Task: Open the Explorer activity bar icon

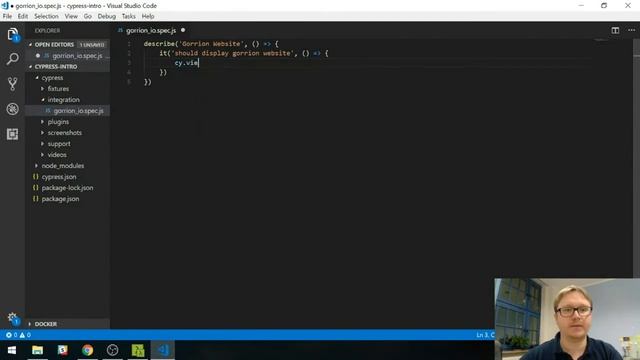Action: 12,34
